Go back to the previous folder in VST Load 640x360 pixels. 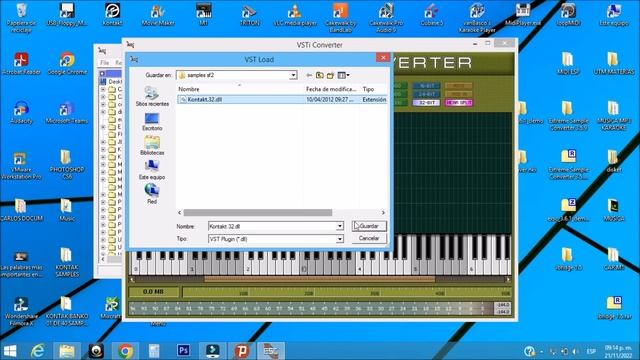(309, 75)
